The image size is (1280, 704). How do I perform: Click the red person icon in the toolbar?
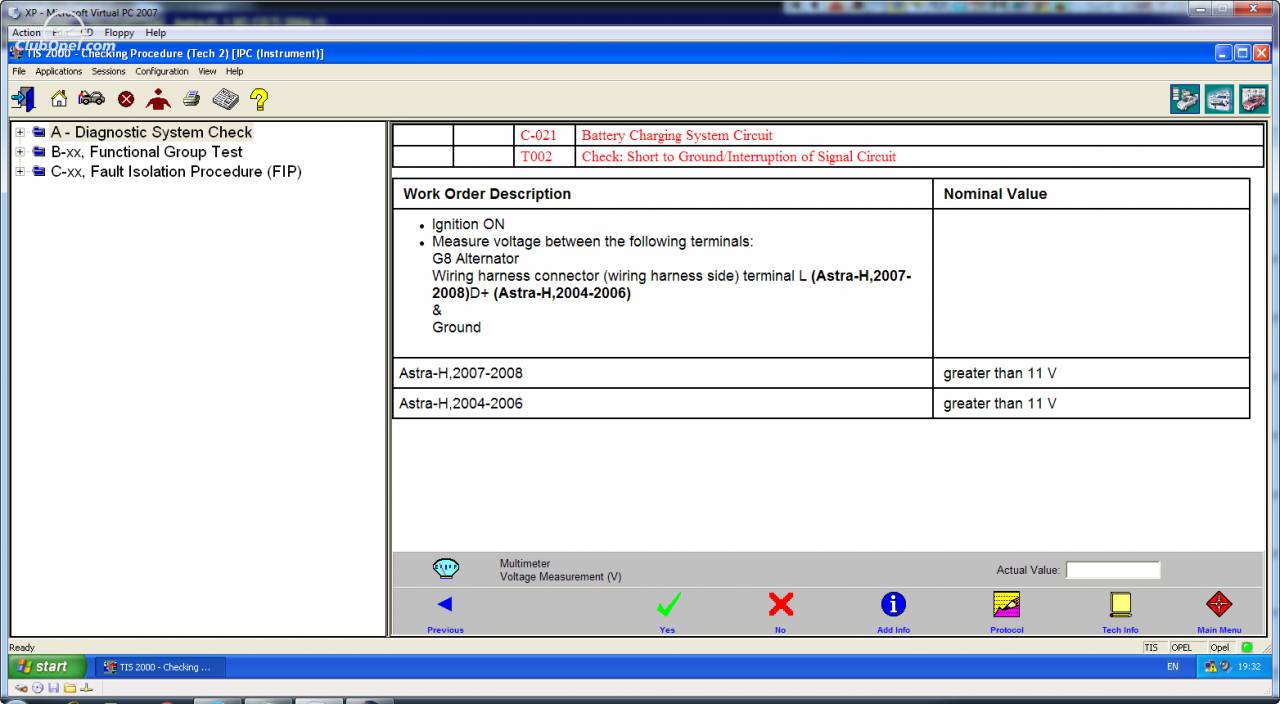point(158,99)
